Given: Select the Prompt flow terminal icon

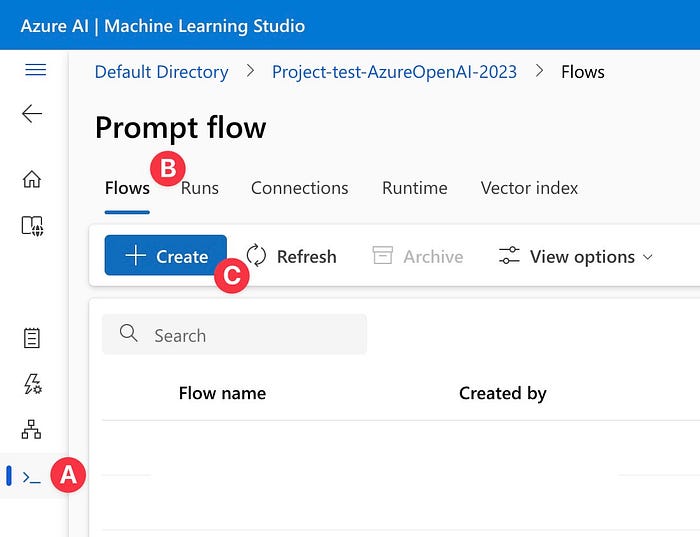Looking at the screenshot, I should [x=31, y=477].
